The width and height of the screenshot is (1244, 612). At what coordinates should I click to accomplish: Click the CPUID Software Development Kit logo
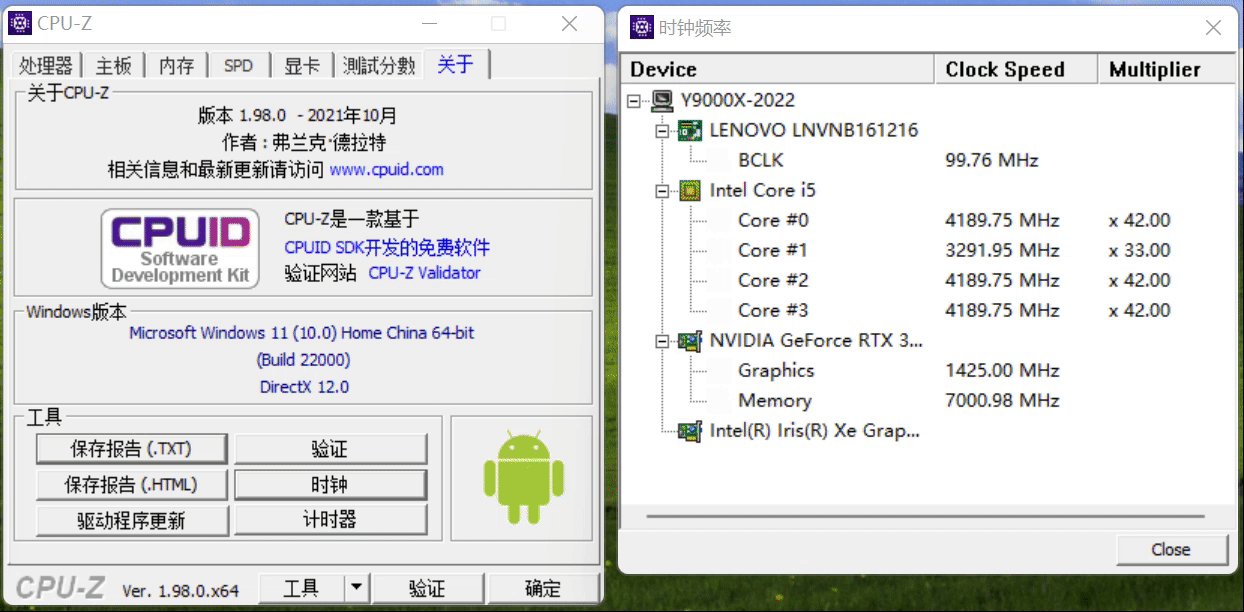click(x=180, y=248)
